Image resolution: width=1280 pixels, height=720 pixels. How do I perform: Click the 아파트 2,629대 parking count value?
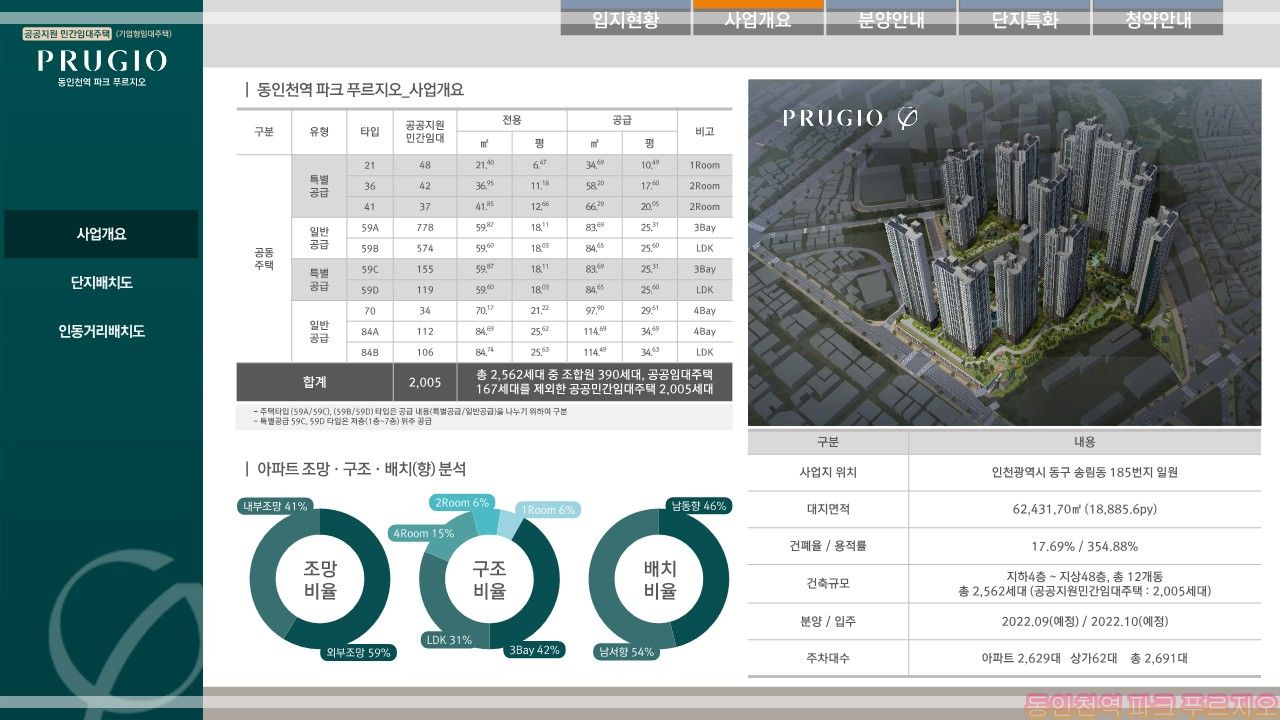pyautogui.click(x=1020, y=658)
